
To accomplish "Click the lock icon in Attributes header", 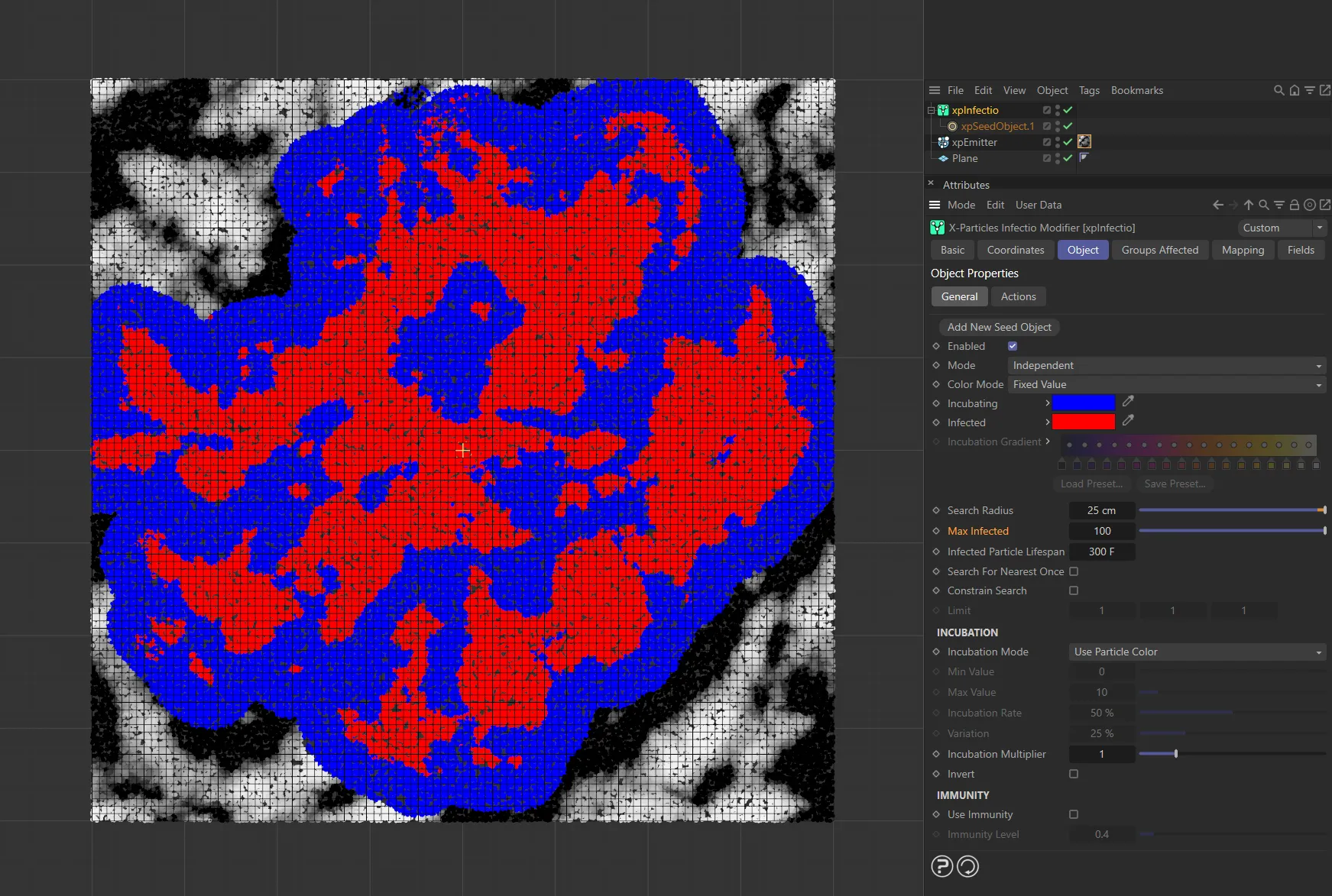I will 1295,205.
